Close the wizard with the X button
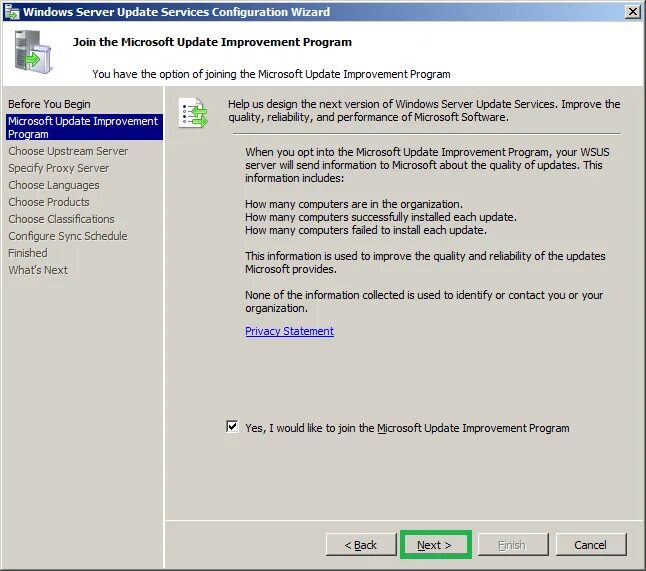The image size is (646, 571). [632, 12]
